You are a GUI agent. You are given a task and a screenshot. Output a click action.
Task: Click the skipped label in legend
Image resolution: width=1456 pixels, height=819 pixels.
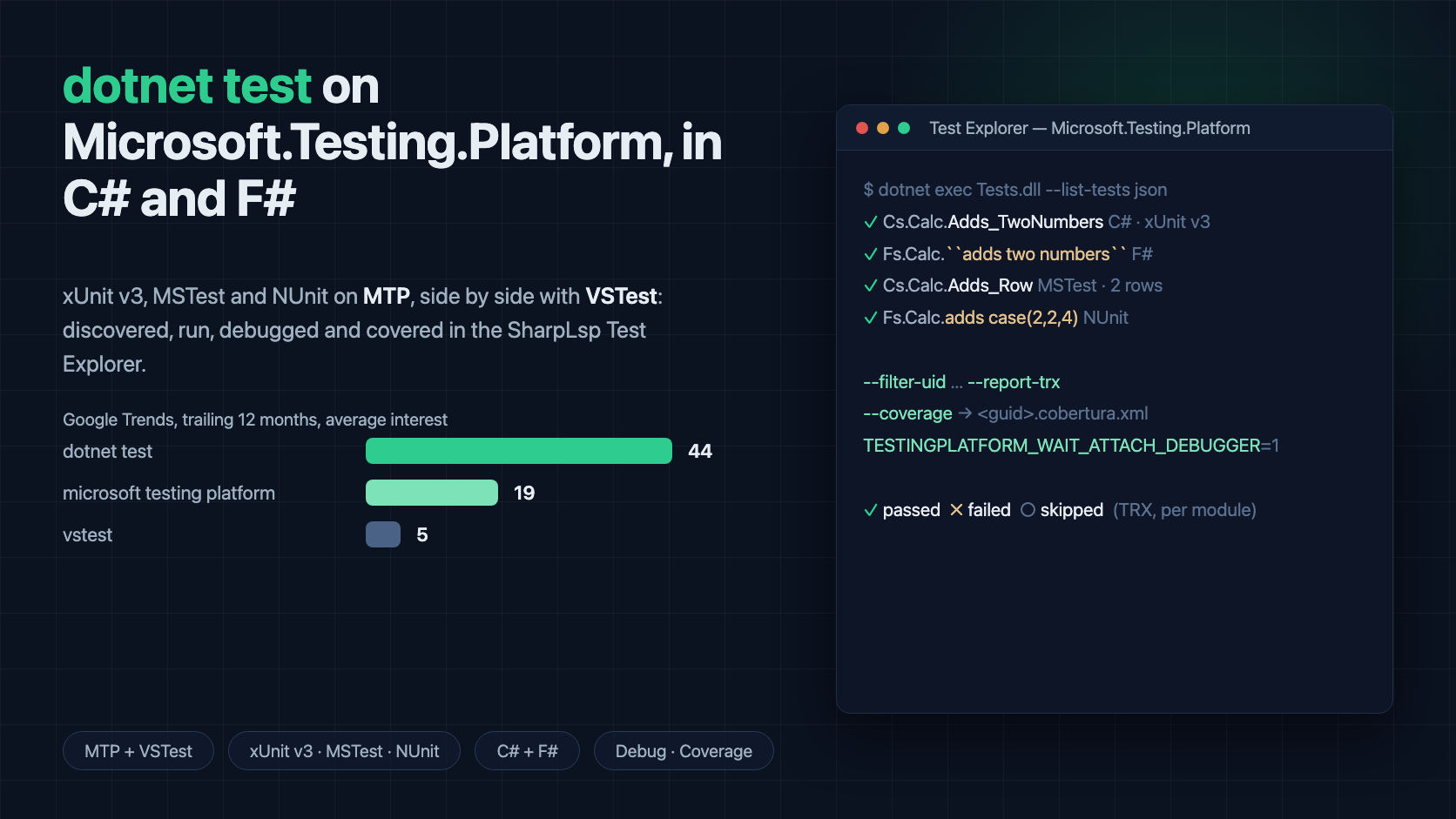(x=1072, y=510)
